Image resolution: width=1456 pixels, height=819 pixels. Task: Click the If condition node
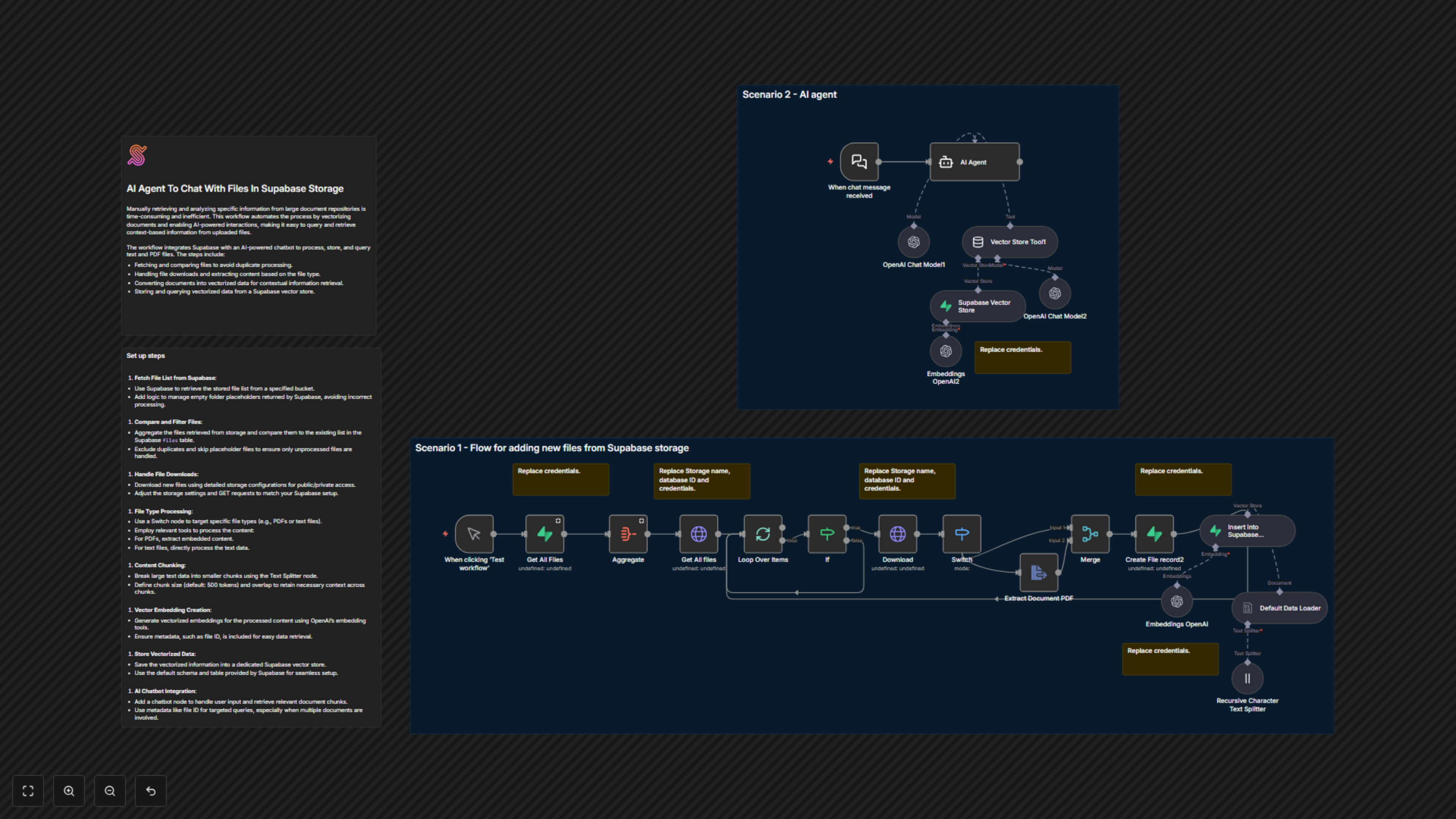(827, 534)
